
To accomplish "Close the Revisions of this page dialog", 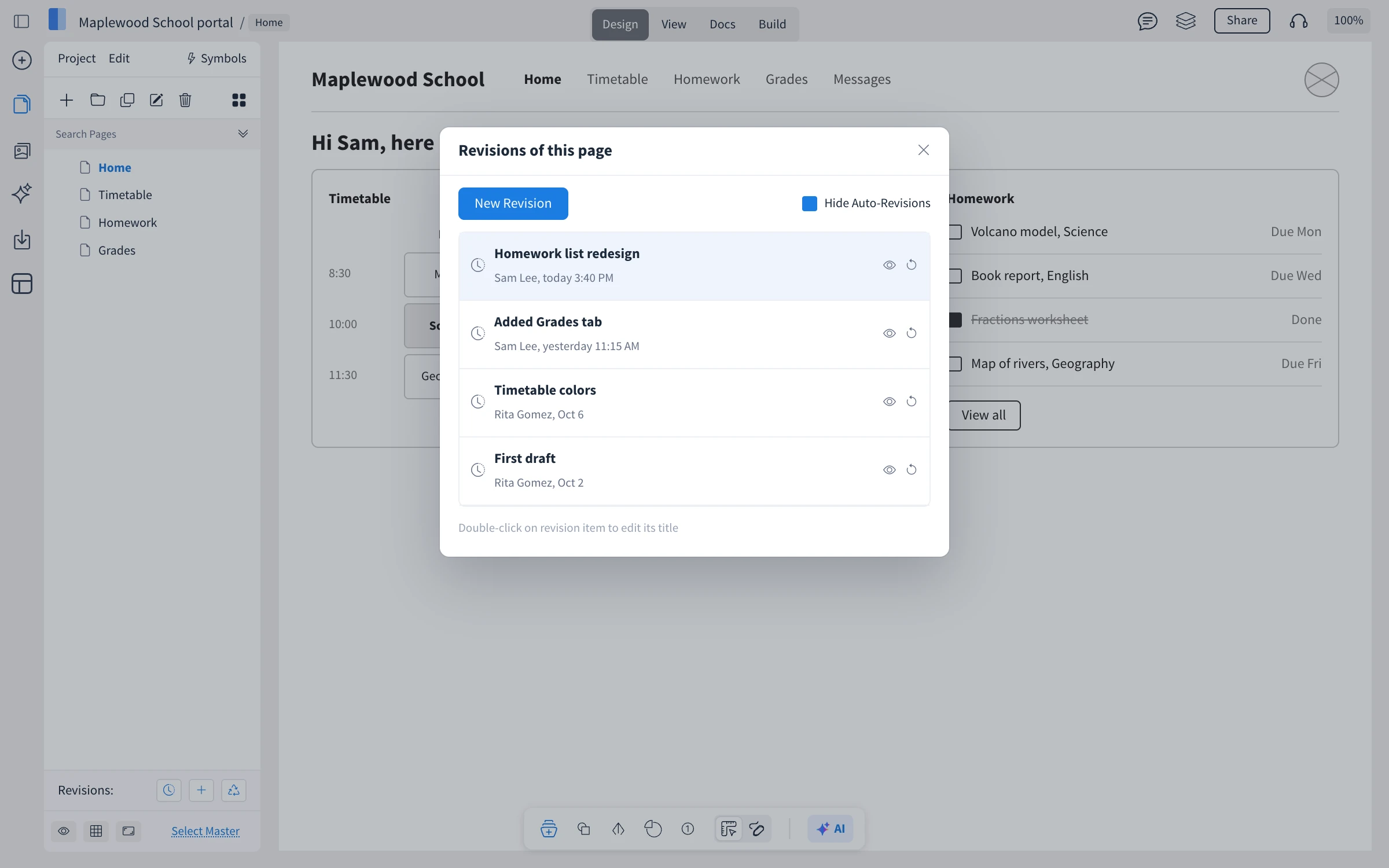I will [924, 150].
